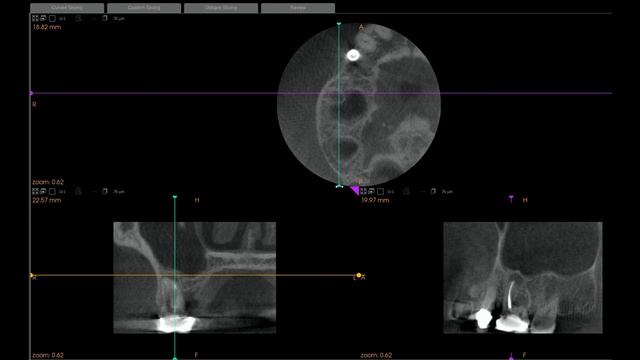Click the second toolbar icon above 19.97 mm
The image size is (640, 360).
point(371,191)
